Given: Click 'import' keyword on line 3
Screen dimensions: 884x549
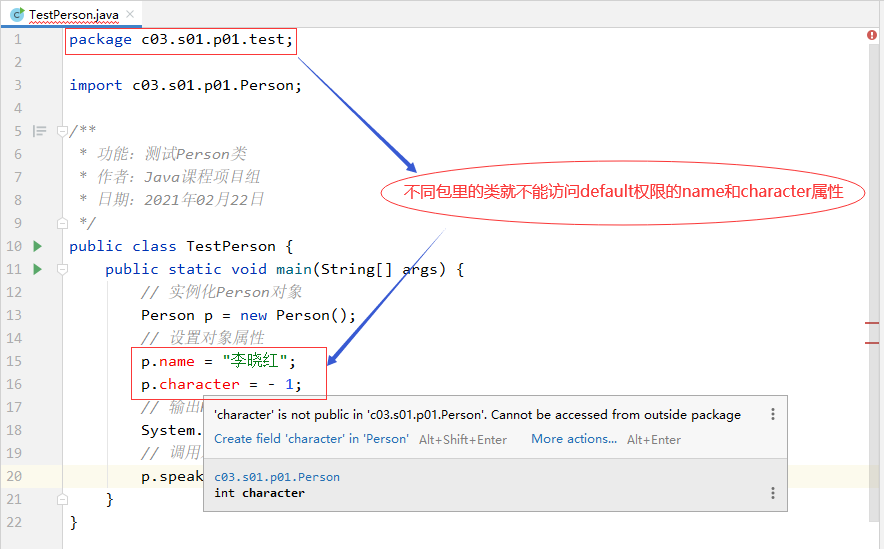Looking at the screenshot, I should (95, 86).
